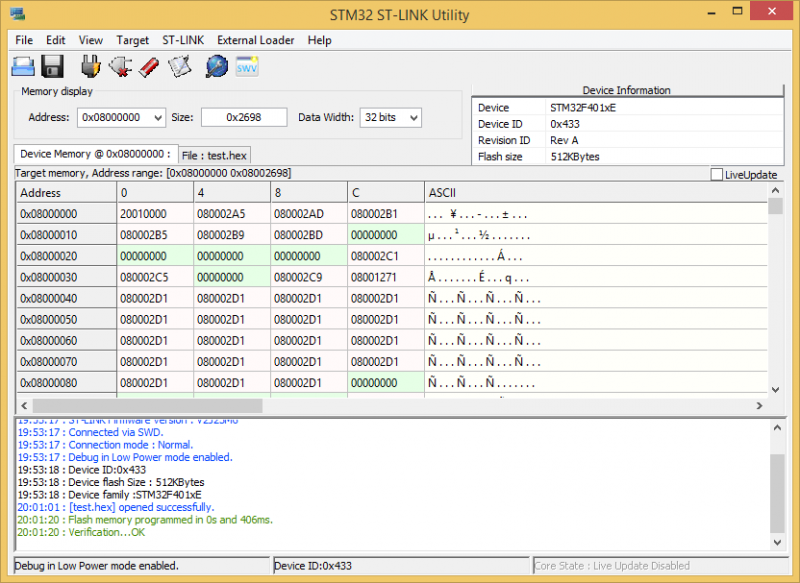Click the memory grid vertical scrollbar down arrow

775,390
